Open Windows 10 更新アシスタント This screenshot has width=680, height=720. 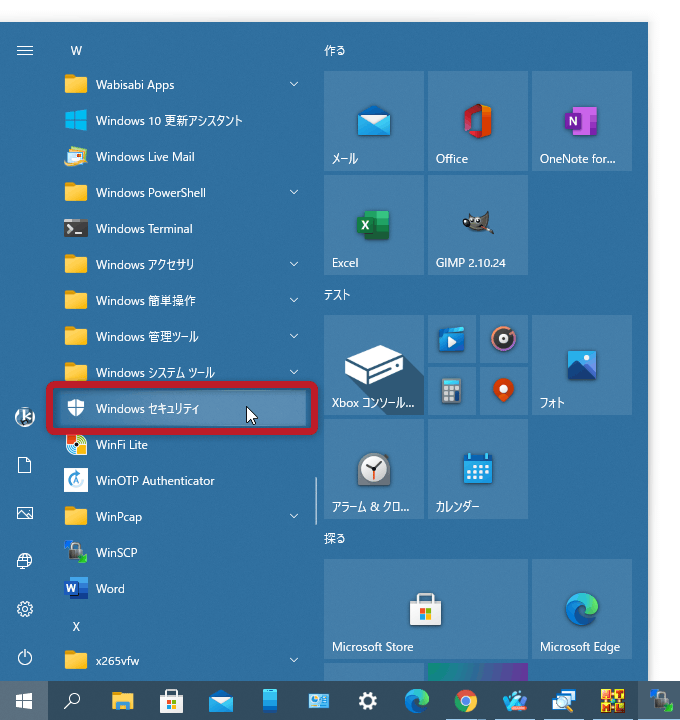coord(180,121)
